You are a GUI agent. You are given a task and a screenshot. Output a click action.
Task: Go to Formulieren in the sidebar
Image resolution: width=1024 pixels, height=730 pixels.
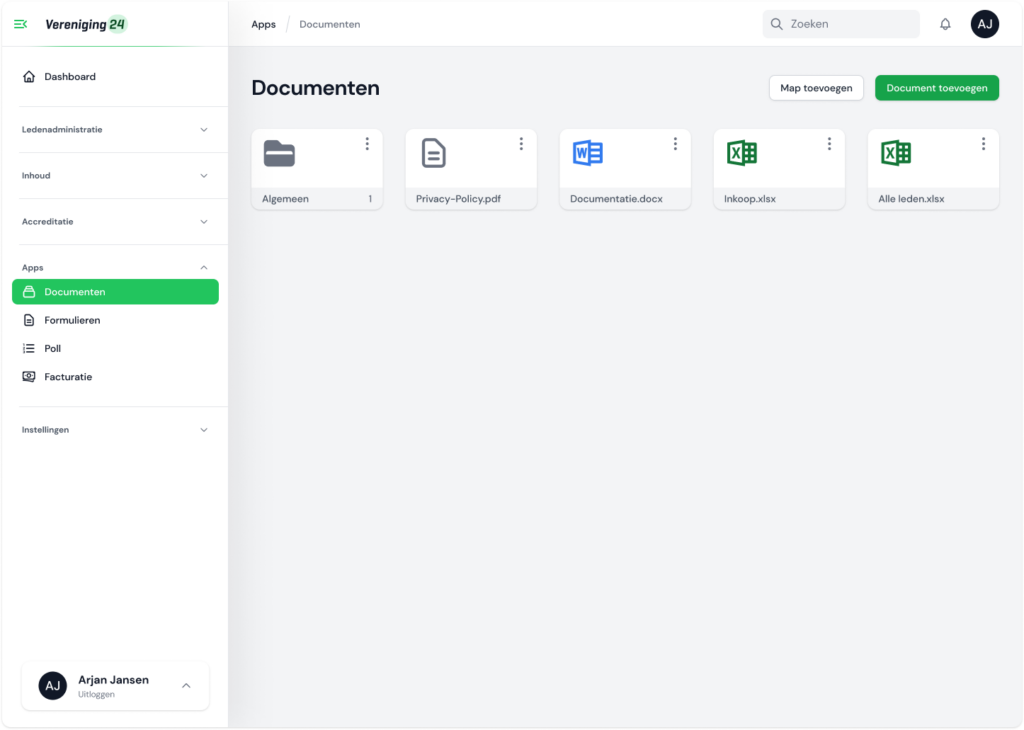[x=72, y=320]
